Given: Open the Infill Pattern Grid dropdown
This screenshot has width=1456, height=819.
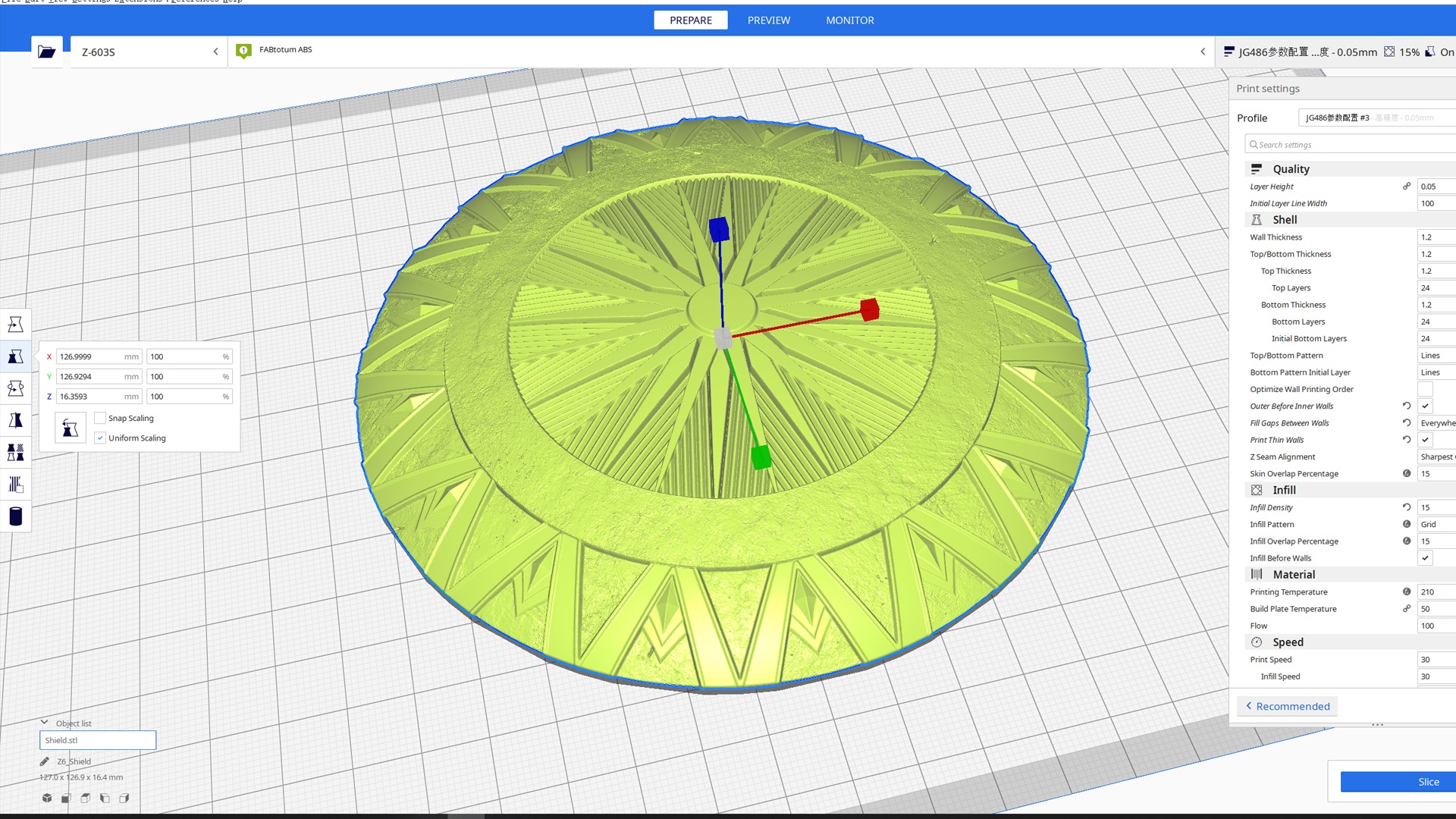Looking at the screenshot, I should click(1436, 524).
